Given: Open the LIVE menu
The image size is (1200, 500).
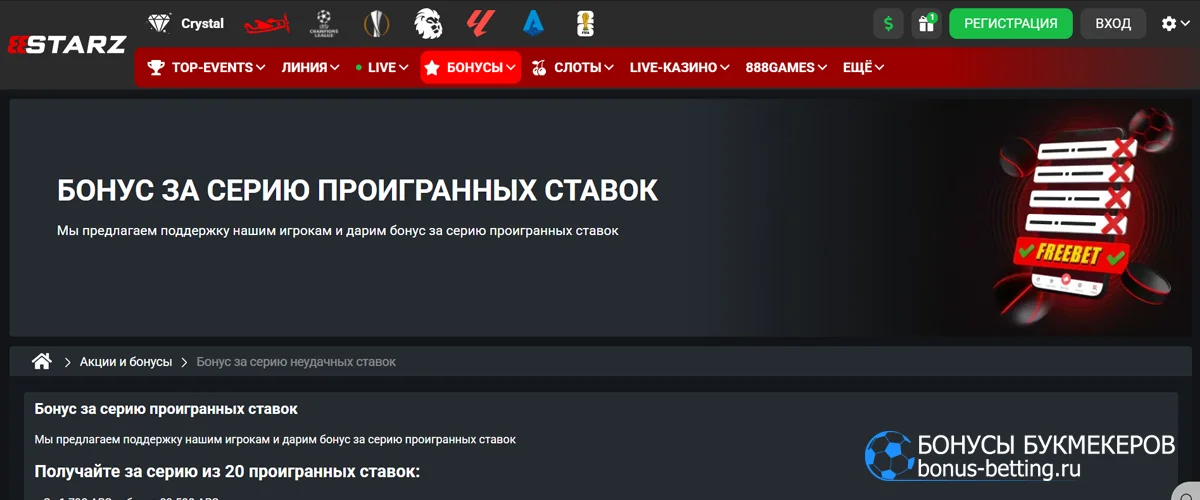Looking at the screenshot, I should 382,68.
